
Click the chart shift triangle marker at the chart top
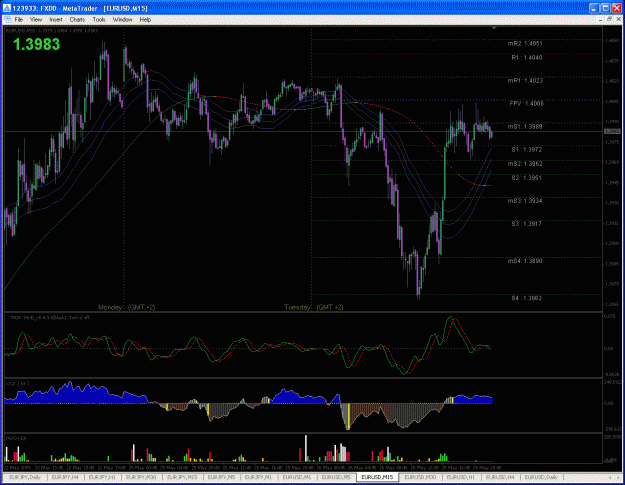coord(494,28)
